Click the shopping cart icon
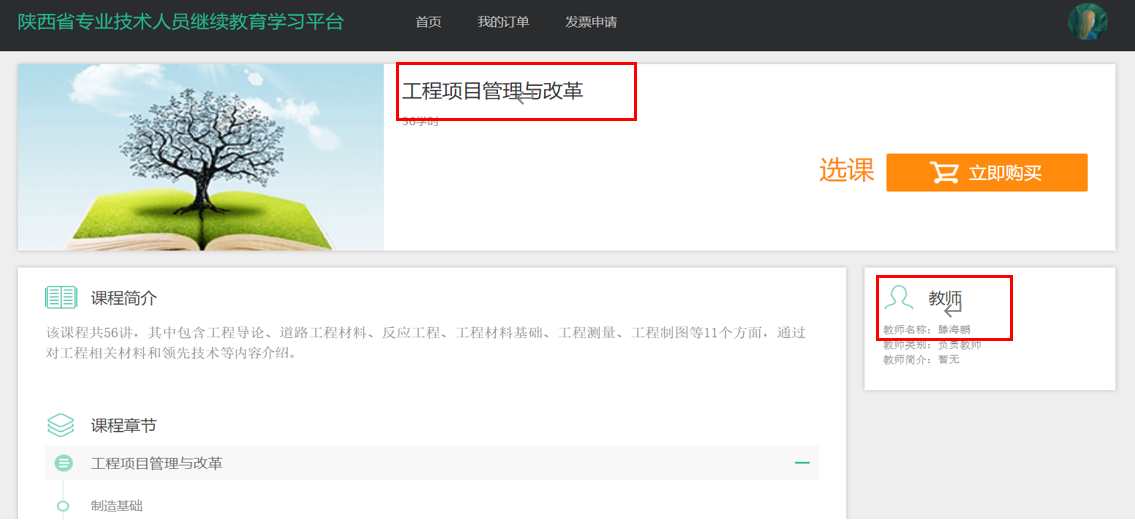Image resolution: width=1135 pixels, height=526 pixels. [x=943, y=173]
